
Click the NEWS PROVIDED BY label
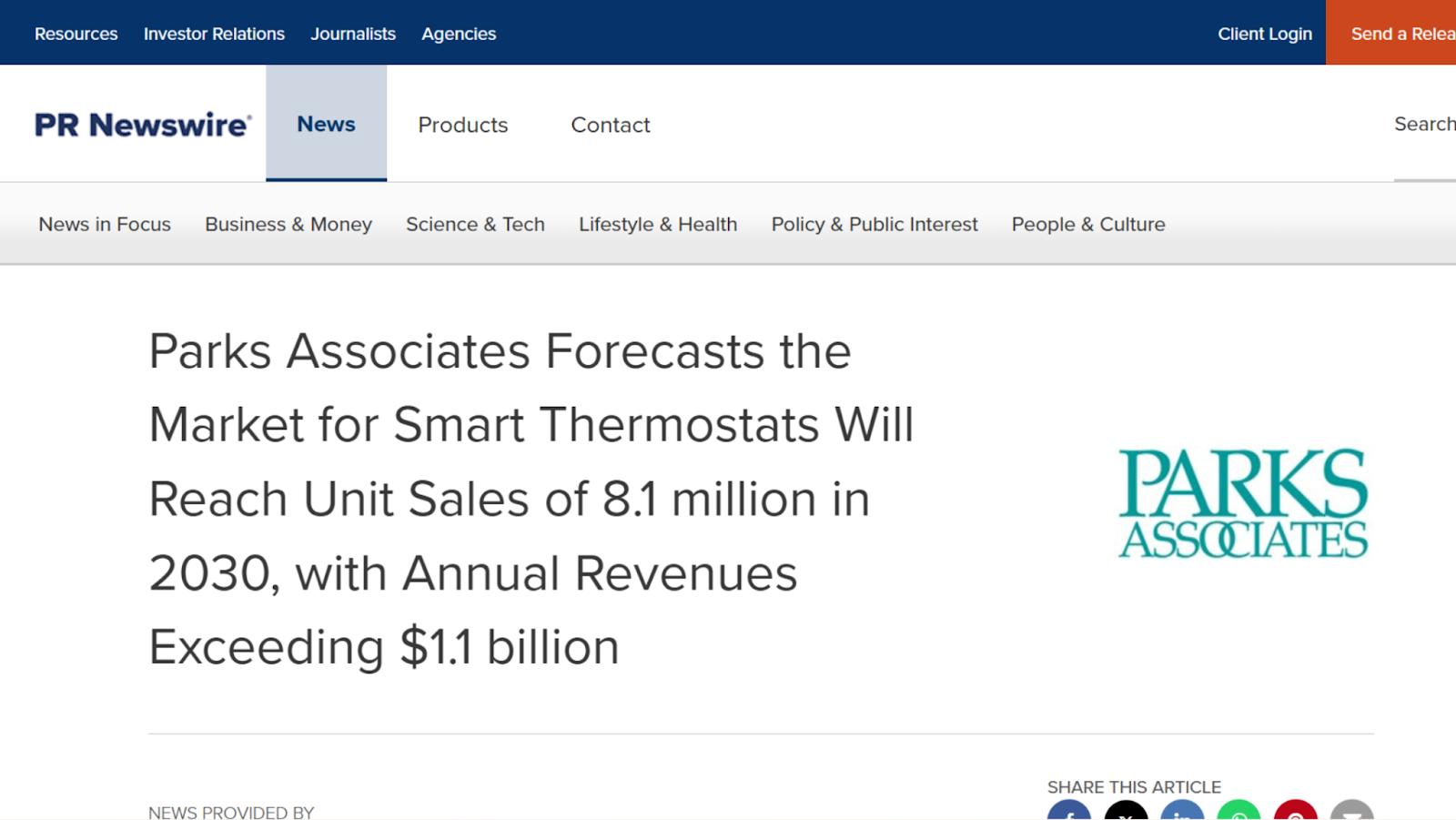(x=231, y=812)
